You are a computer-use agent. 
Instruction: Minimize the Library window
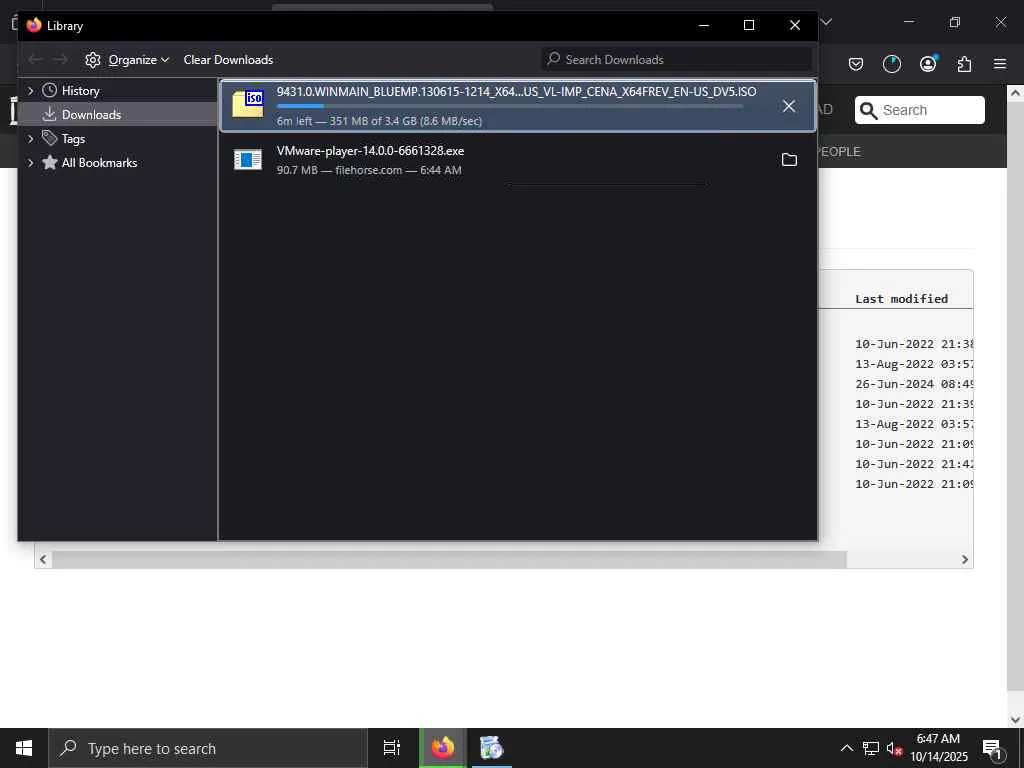[704, 25]
